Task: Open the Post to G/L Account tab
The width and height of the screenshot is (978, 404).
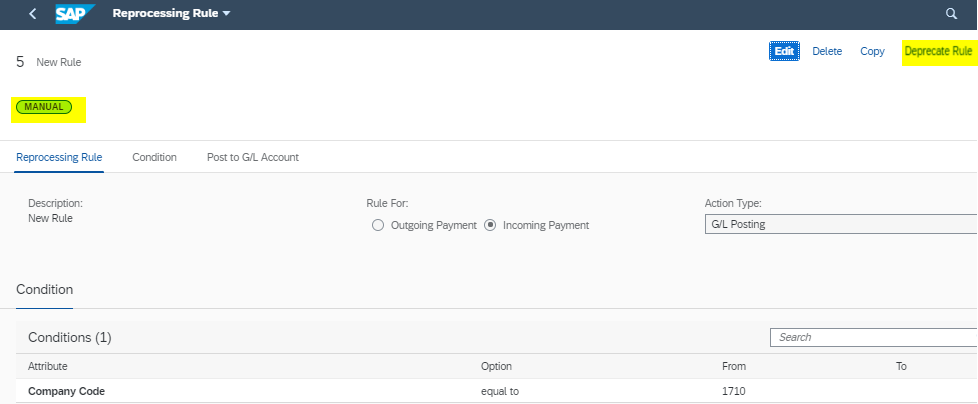Action: (253, 157)
